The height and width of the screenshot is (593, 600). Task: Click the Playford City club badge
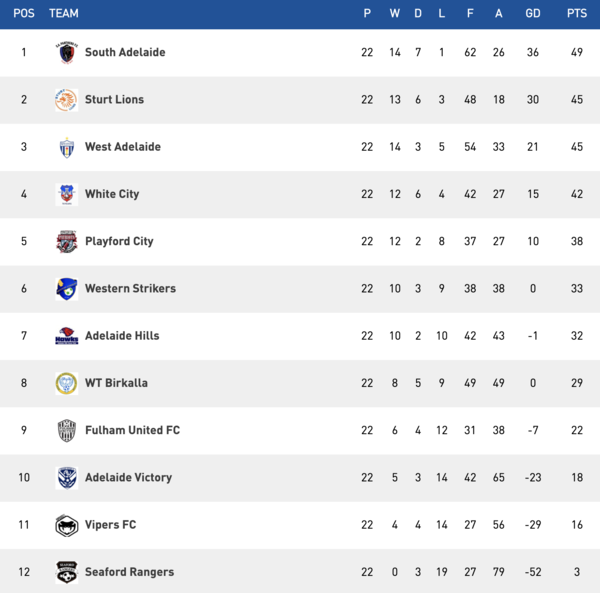(x=66, y=241)
